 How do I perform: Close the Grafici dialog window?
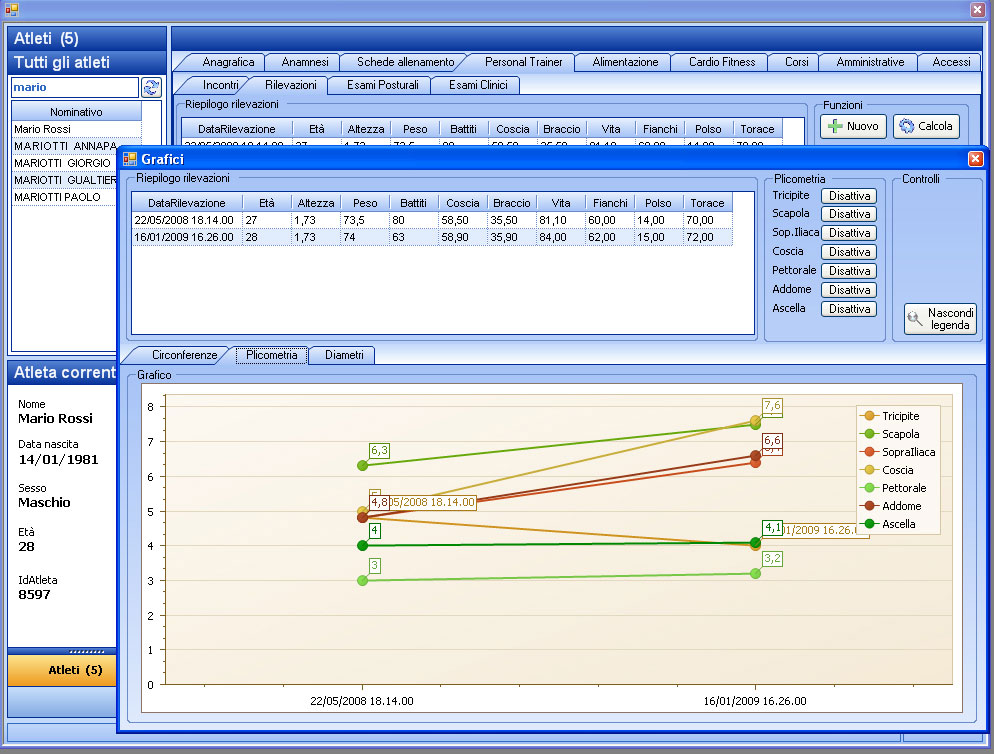point(975,159)
